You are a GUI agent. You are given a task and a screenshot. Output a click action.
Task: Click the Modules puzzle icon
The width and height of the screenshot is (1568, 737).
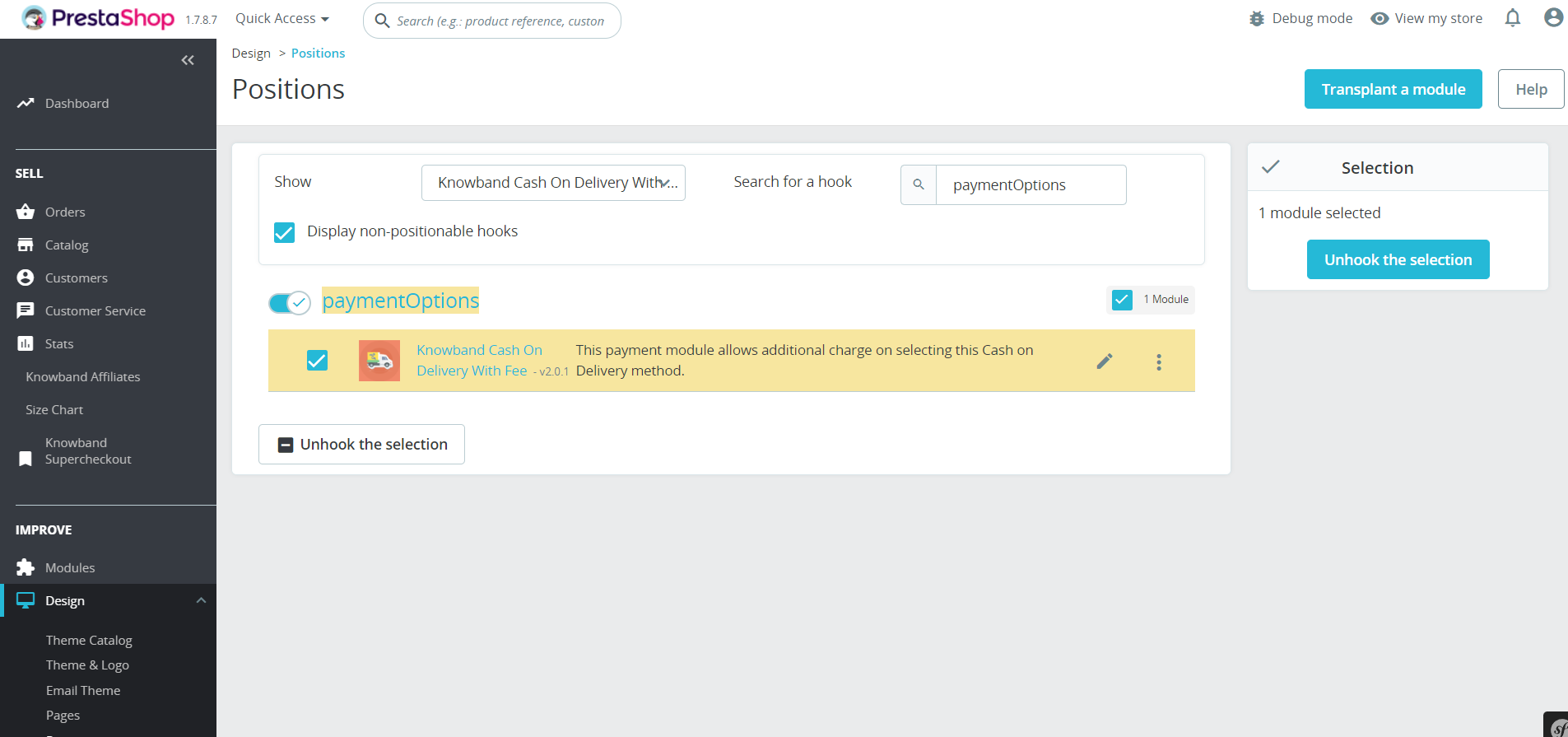[26, 567]
